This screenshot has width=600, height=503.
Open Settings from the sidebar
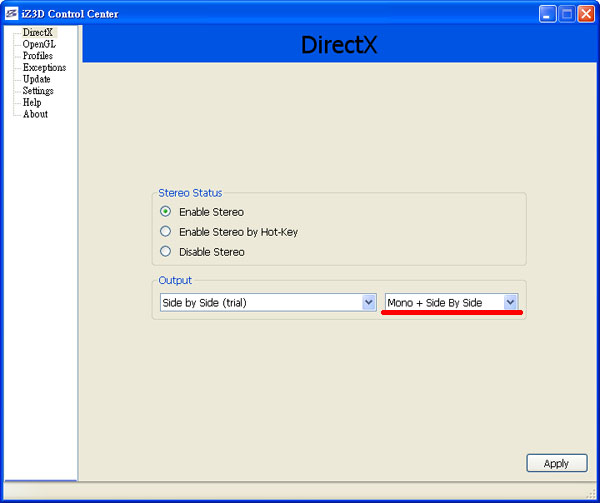coord(38,91)
